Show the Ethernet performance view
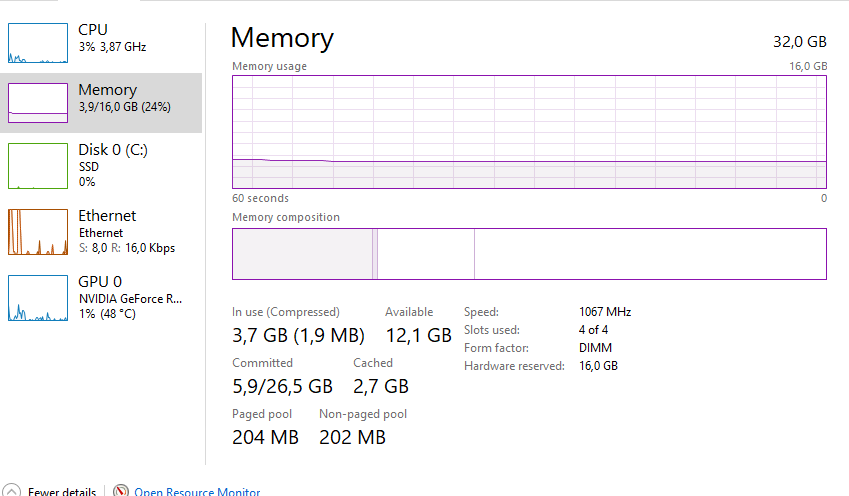Screen dimensions: 849x496 (107, 216)
